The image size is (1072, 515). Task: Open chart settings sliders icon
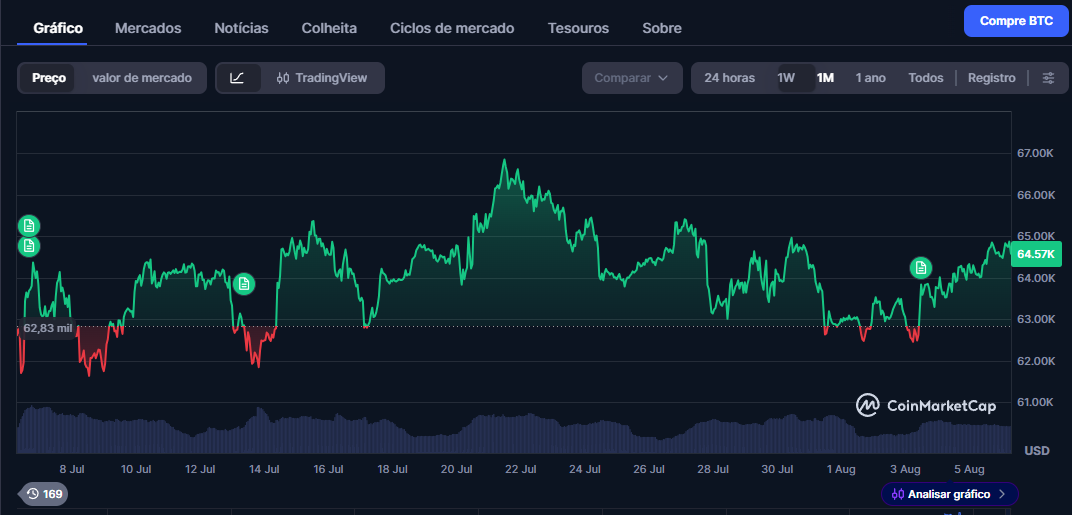(x=1048, y=78)
